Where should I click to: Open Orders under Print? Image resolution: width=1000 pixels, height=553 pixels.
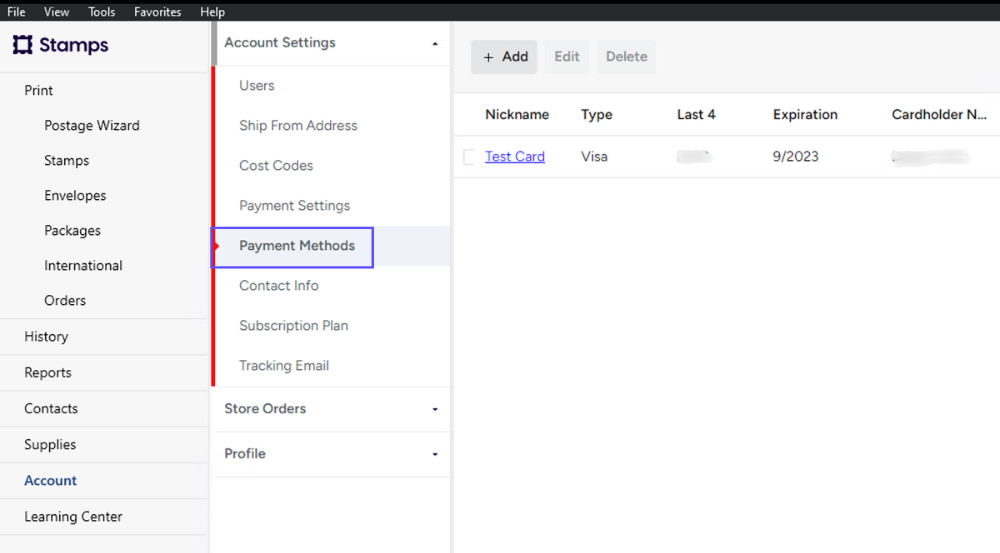tap(64, 300)
